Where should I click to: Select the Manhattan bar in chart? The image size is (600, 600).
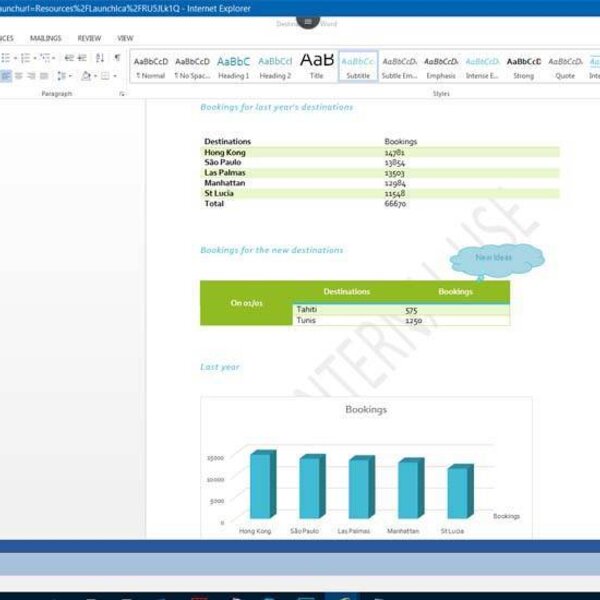pyautogui.click(x=411, y=488)
